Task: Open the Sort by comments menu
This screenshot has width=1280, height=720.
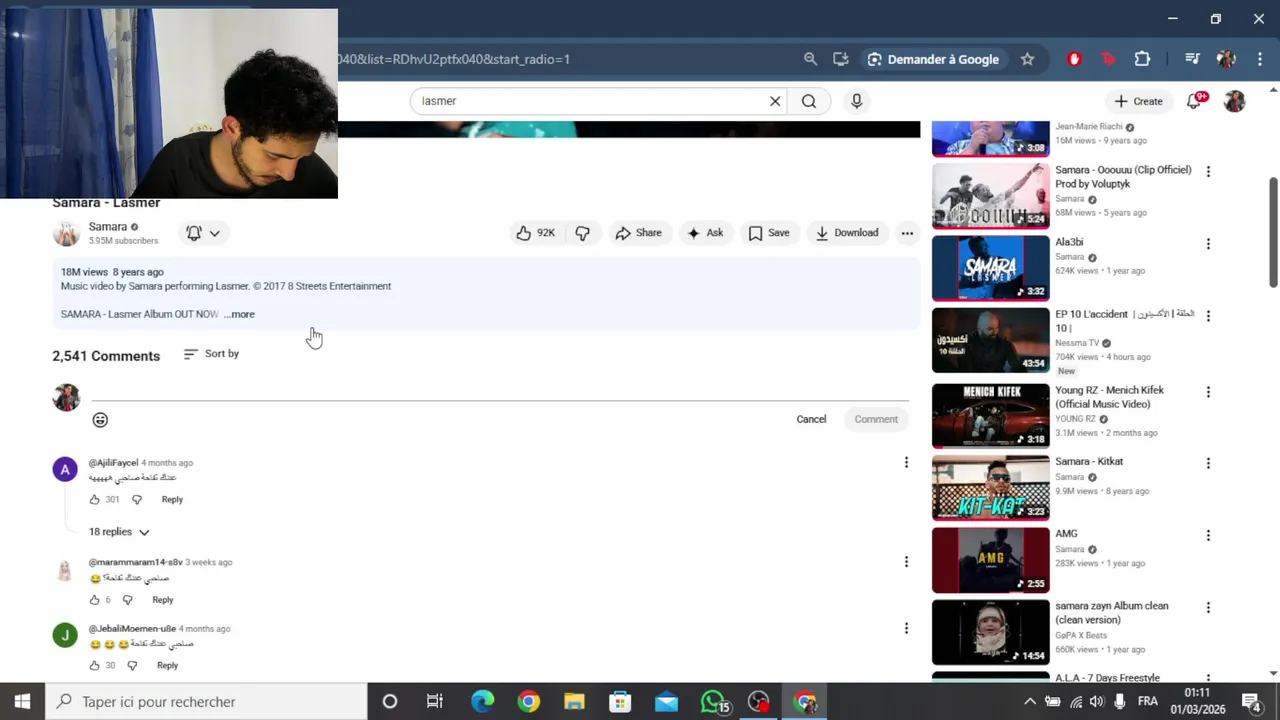Action: coord(211,354)
